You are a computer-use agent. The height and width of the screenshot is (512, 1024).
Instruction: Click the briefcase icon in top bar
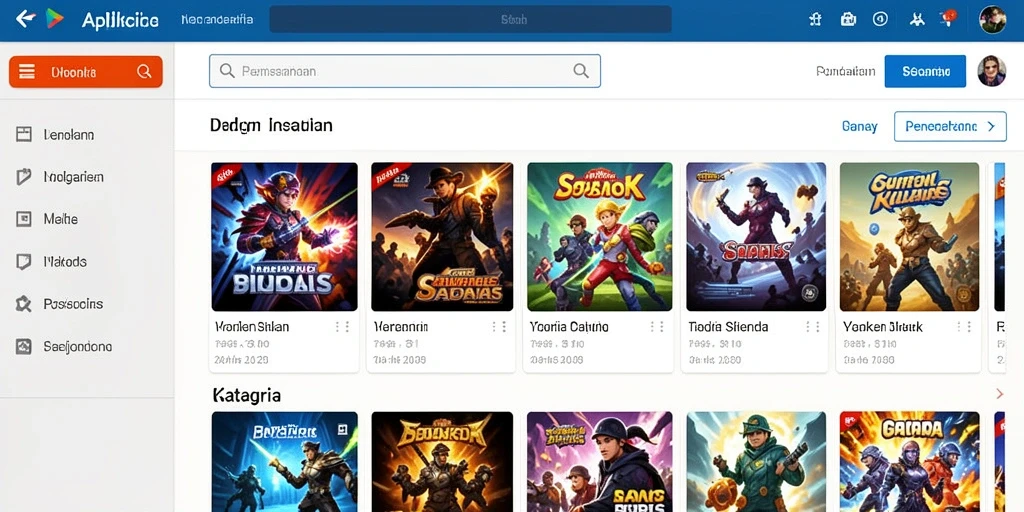(848, 19)
